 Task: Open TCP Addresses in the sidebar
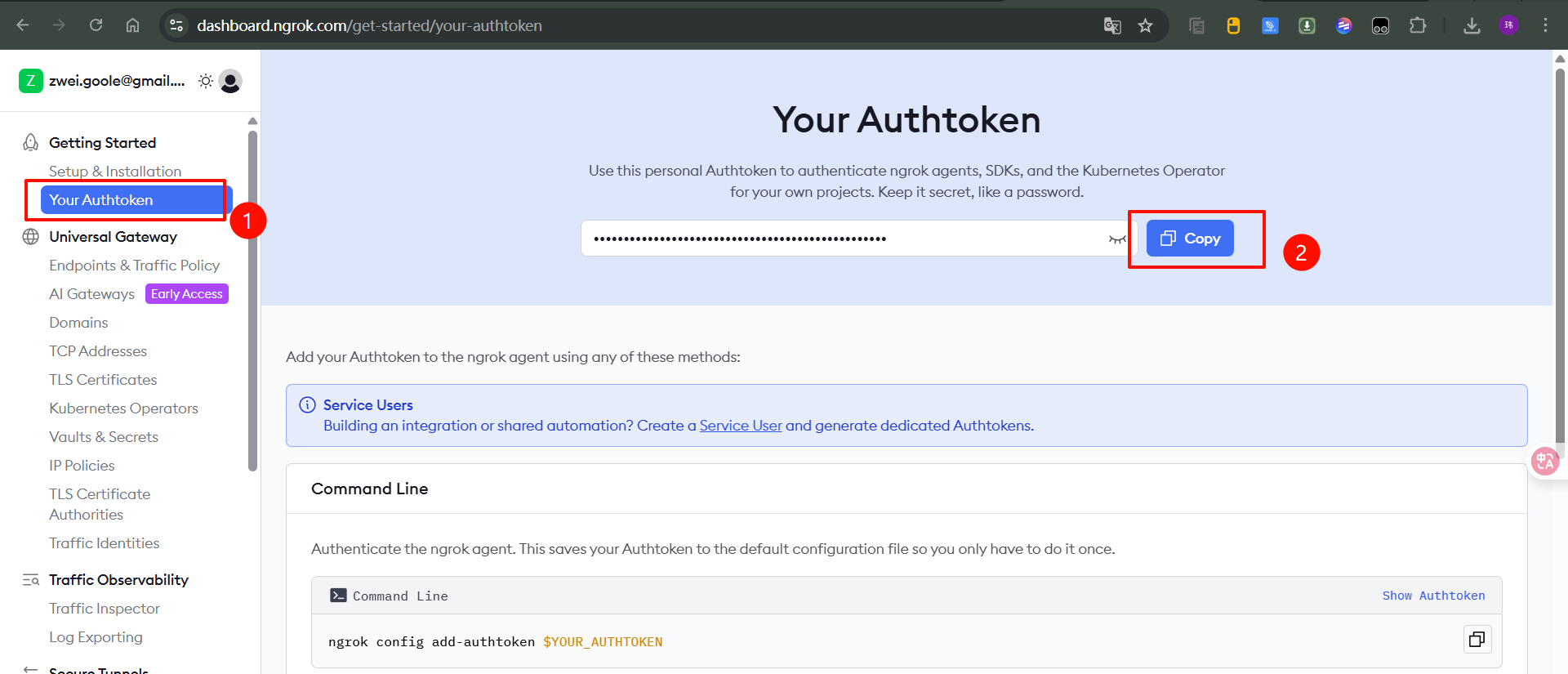pos(98,351)
